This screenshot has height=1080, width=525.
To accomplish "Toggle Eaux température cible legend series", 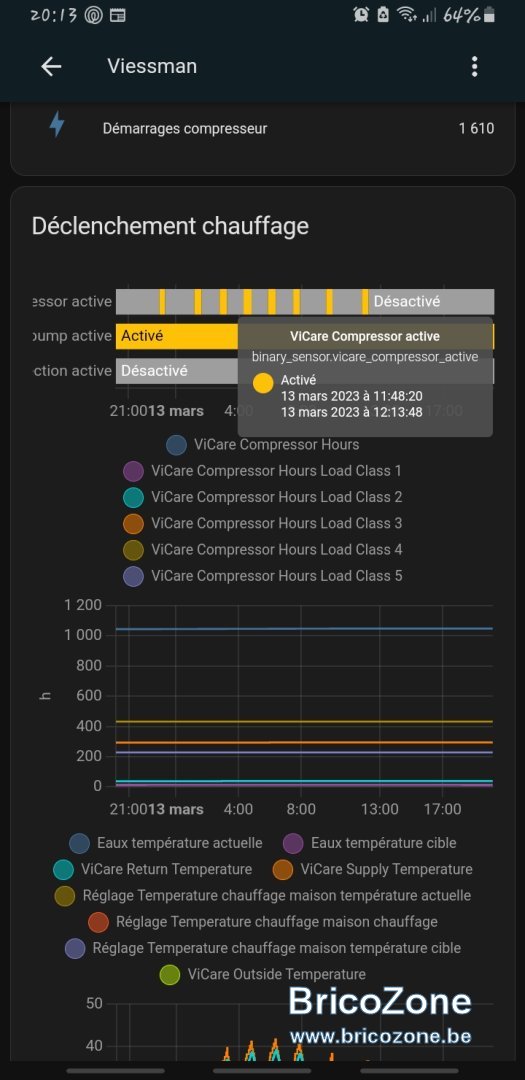I will tap(370, 843).
